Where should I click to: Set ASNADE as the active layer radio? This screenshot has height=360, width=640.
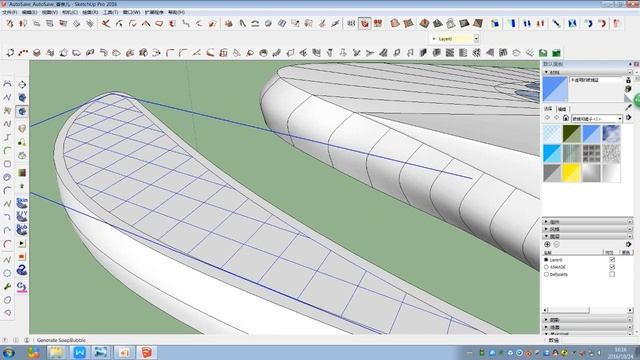(x=546, y=267)
